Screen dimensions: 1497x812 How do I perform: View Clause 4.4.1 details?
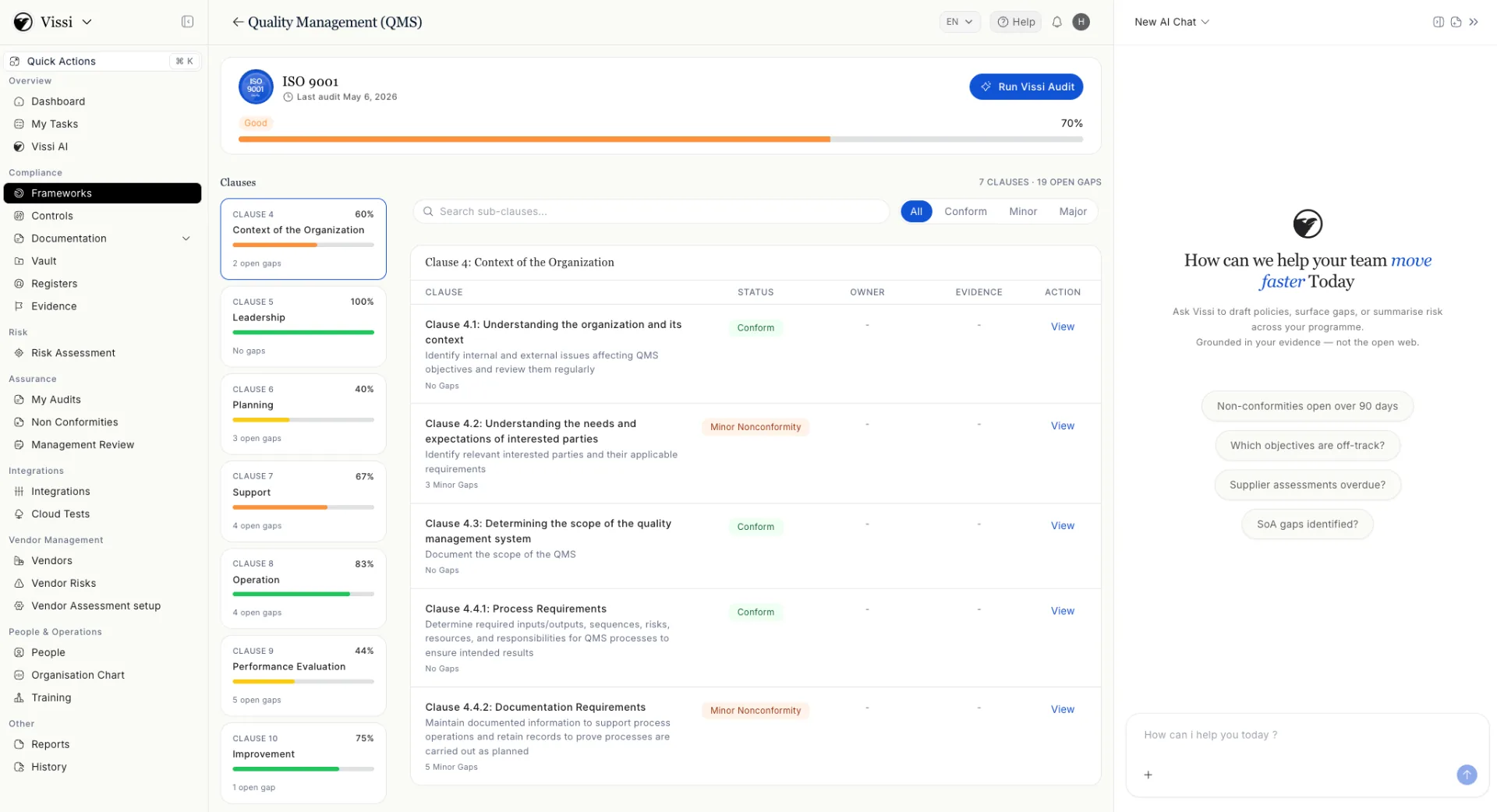tap(1062, 611)
